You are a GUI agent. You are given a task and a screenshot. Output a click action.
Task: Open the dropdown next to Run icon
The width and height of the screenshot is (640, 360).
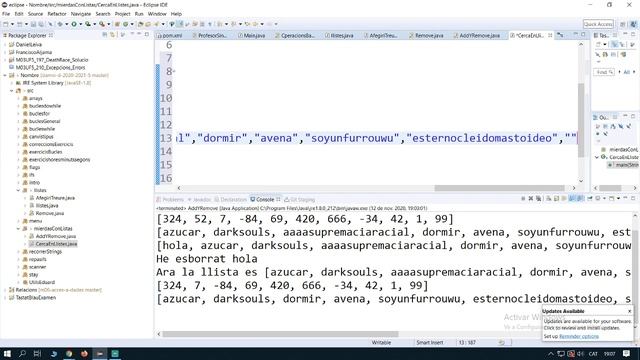(x=80, y=24)
